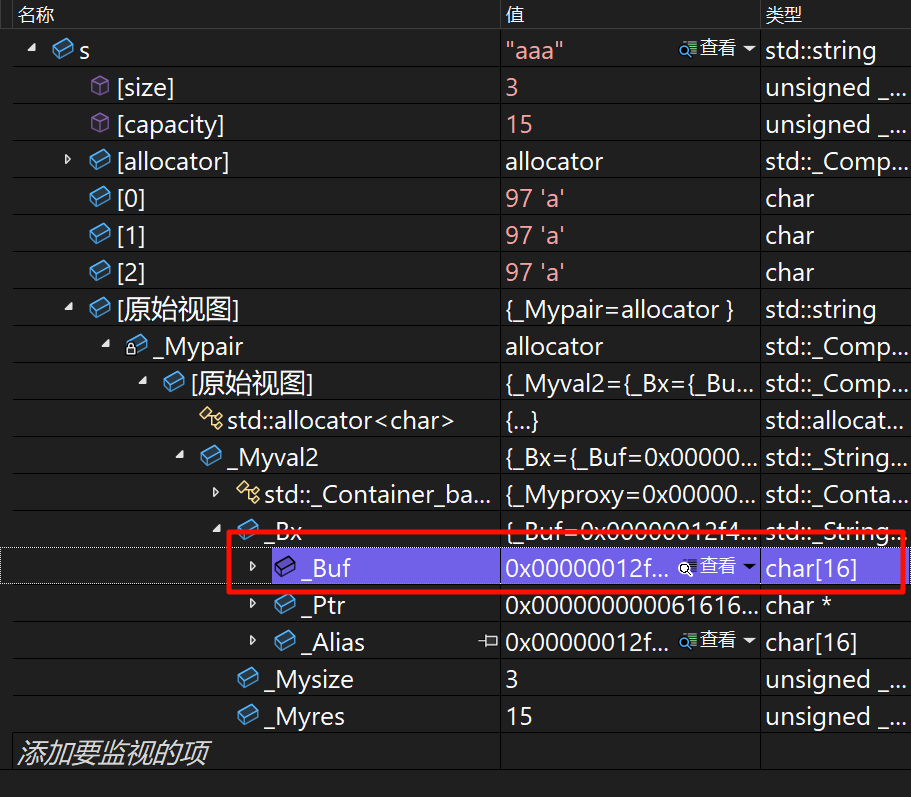The height and width of the screenshot is (797, 911).
Task: Click the cube icon beside variable s
Action: click(x=63, y=49)
